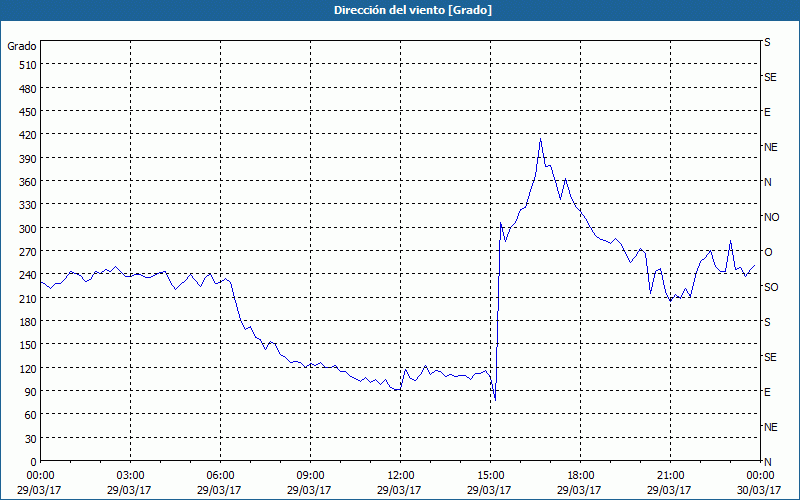Image resolution: width=800 pixels, height=500 pixels.
Task: Select the 29/03/17 date under 06:00
Action: [219, 490]
